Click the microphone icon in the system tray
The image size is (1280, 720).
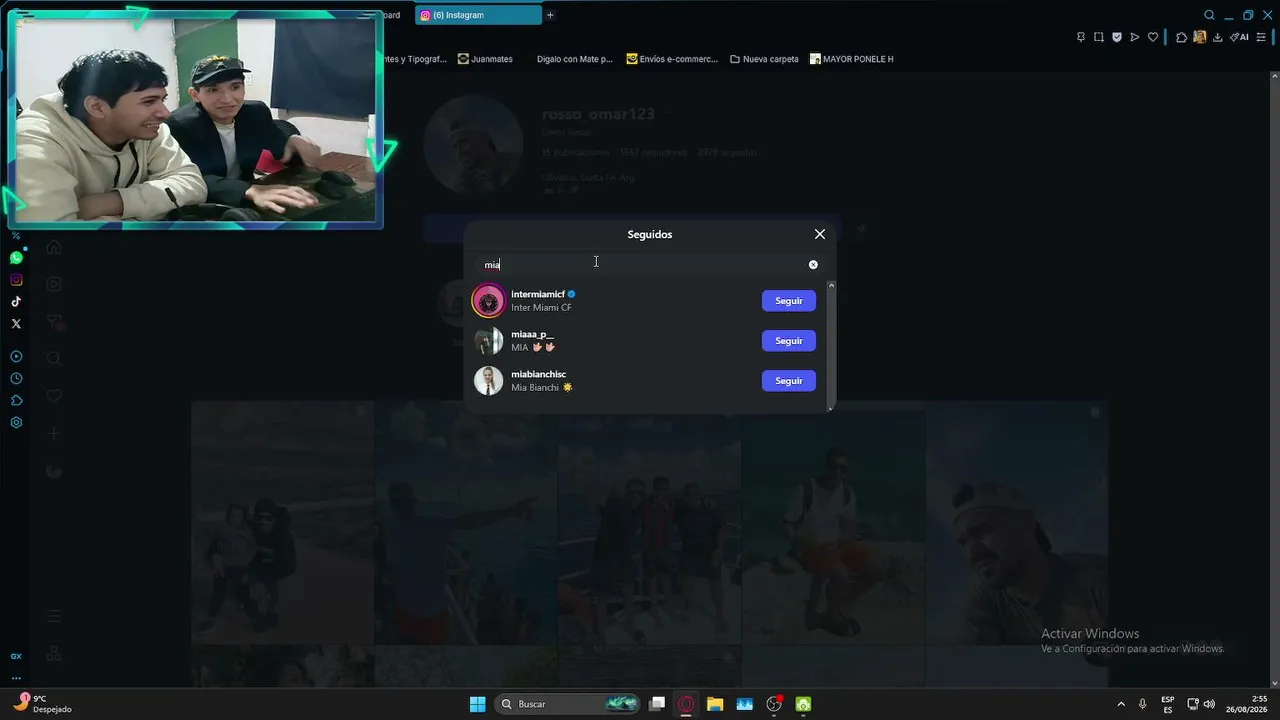[1142, 704]
